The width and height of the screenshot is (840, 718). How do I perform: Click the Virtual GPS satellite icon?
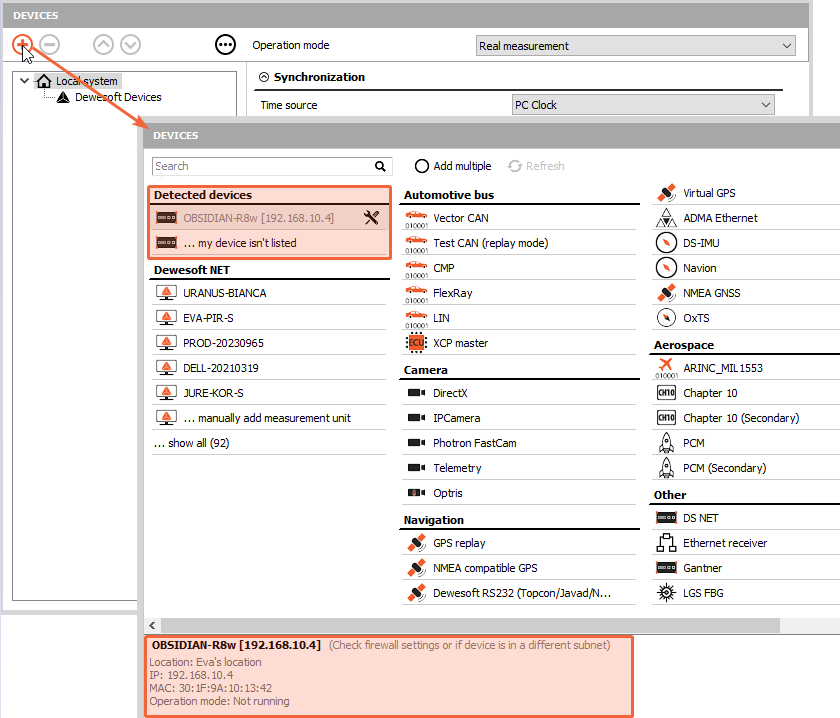(x=666, y=193)
